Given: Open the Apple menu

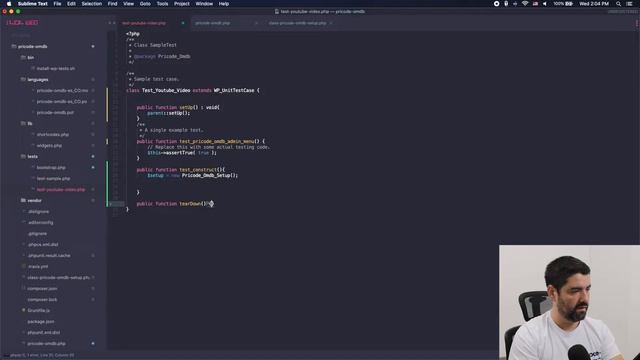Looking at the screenshot, I should coord(9,4).
